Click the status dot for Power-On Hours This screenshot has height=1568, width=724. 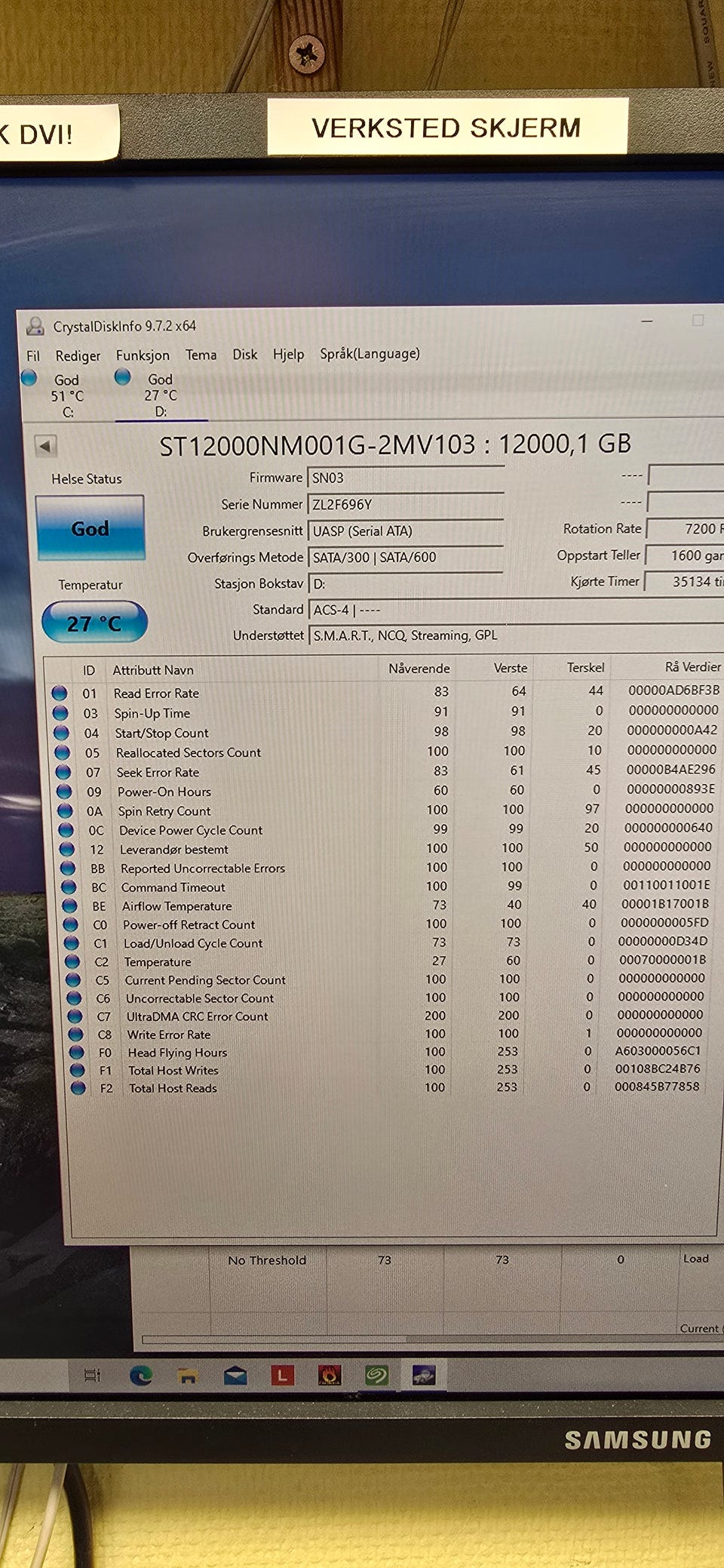tap(64, 792)
